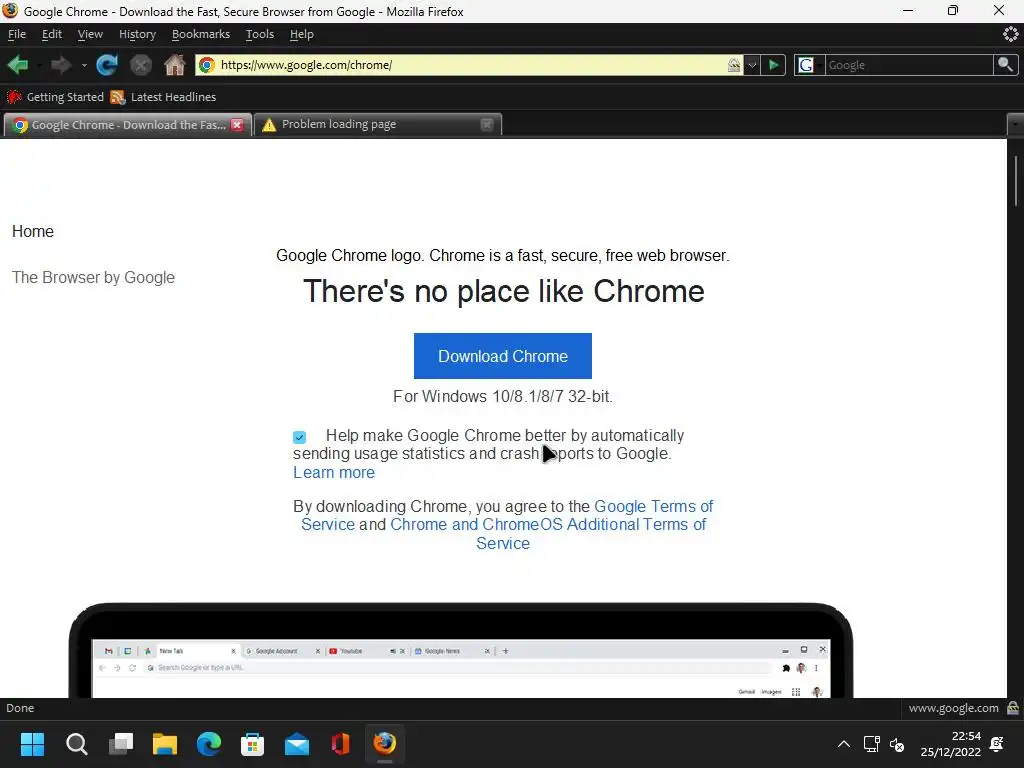Click The Browser by Google link
Image resolution: width=1024 pixels, height=768 pixels.
tap(93, 278)
